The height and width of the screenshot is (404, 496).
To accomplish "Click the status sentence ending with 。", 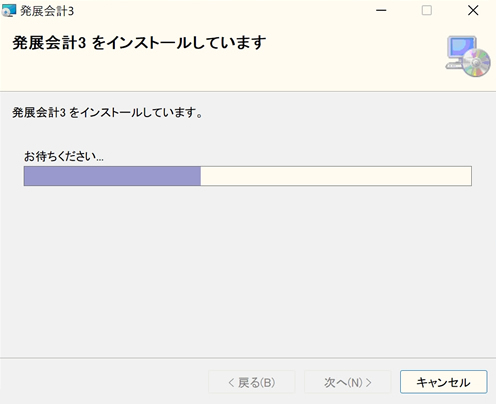I will coord(107,113).
